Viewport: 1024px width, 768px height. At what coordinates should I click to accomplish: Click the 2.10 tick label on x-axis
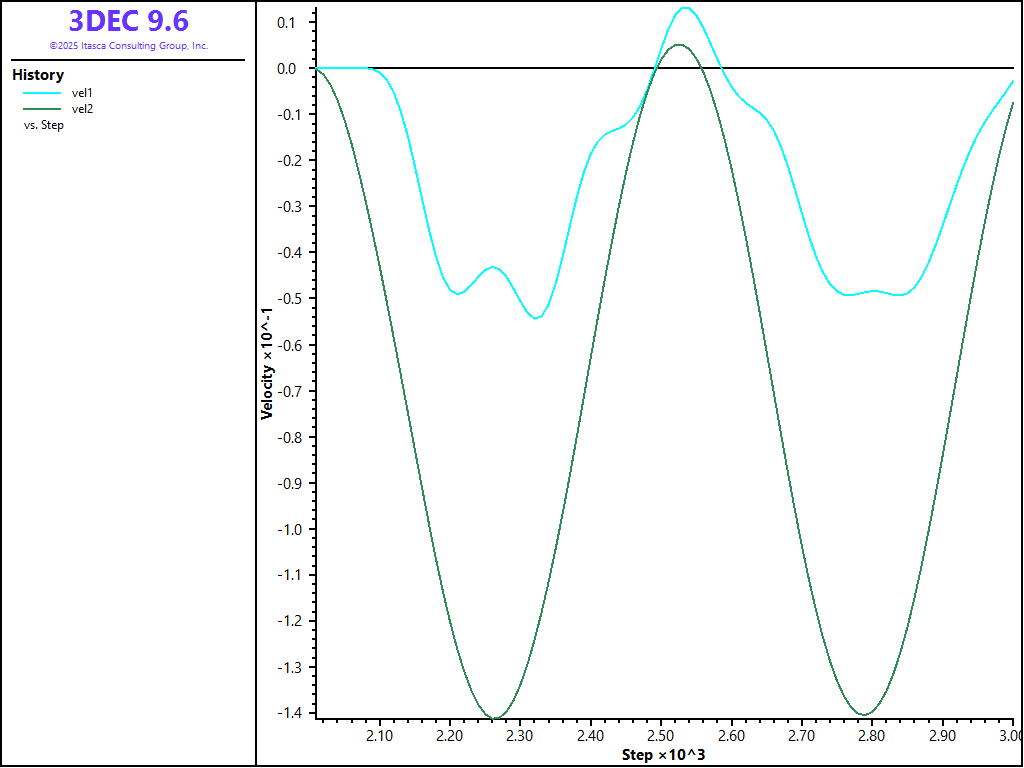(x=380, y=736)
